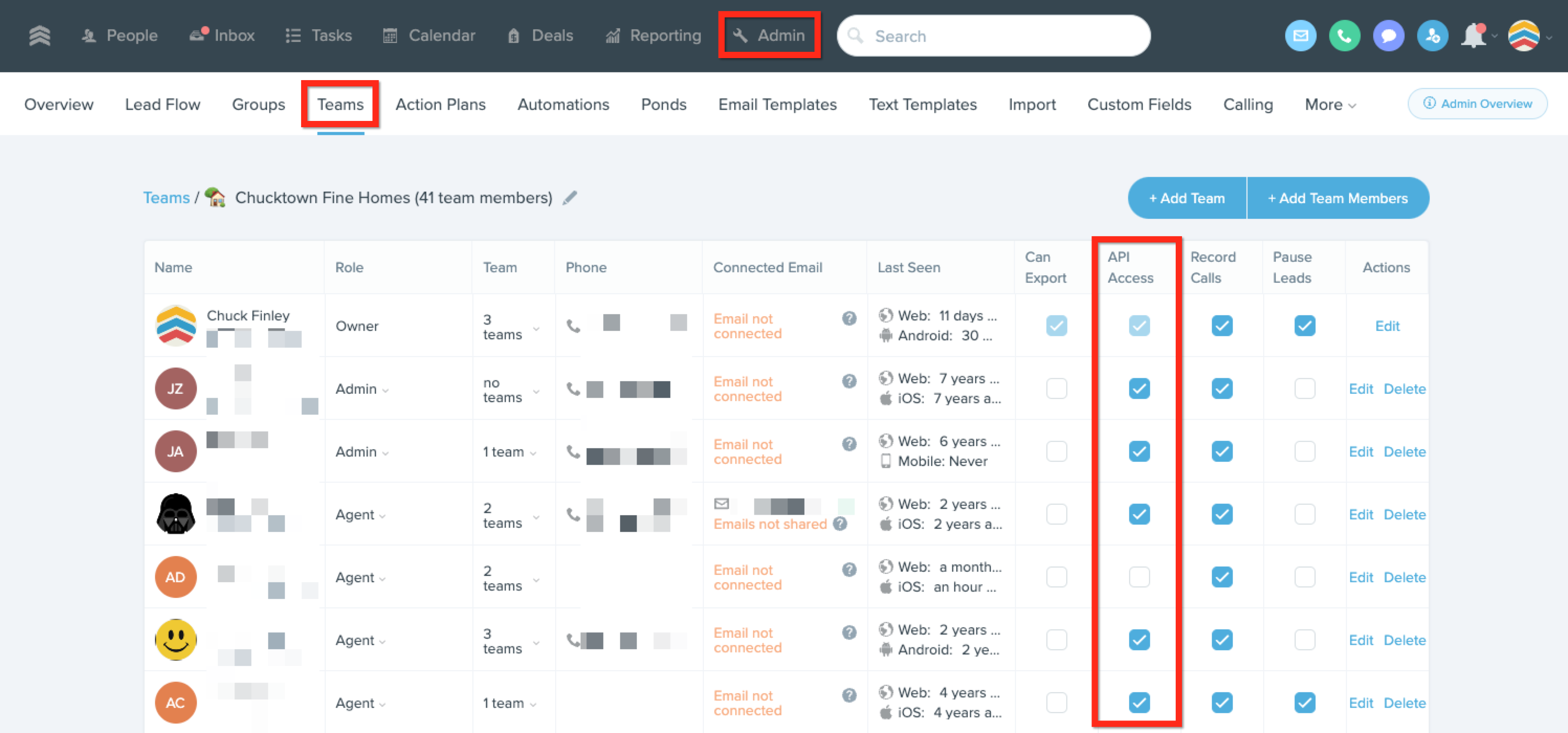
Task: Click help icon in AD row email cell
Action: tap(849, 569)
